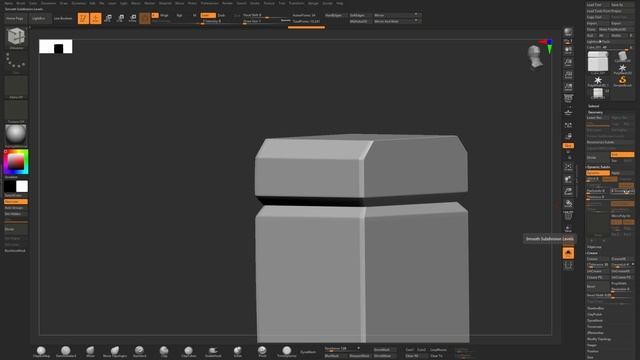The width and height of the screenshot is (640, 360).
Task: Toggle the Mrgb paint mode
Action: pyautogui.click(x=164, y=15)
